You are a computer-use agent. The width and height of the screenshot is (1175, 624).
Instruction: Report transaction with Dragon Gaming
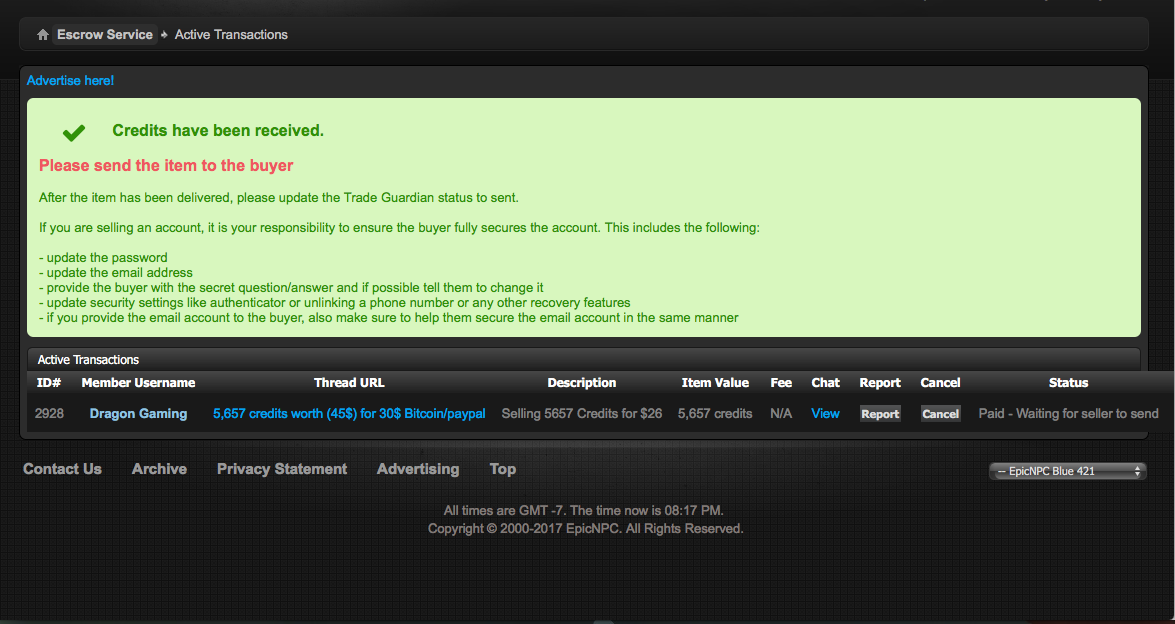pyautogui.click(x=880, y=414)
